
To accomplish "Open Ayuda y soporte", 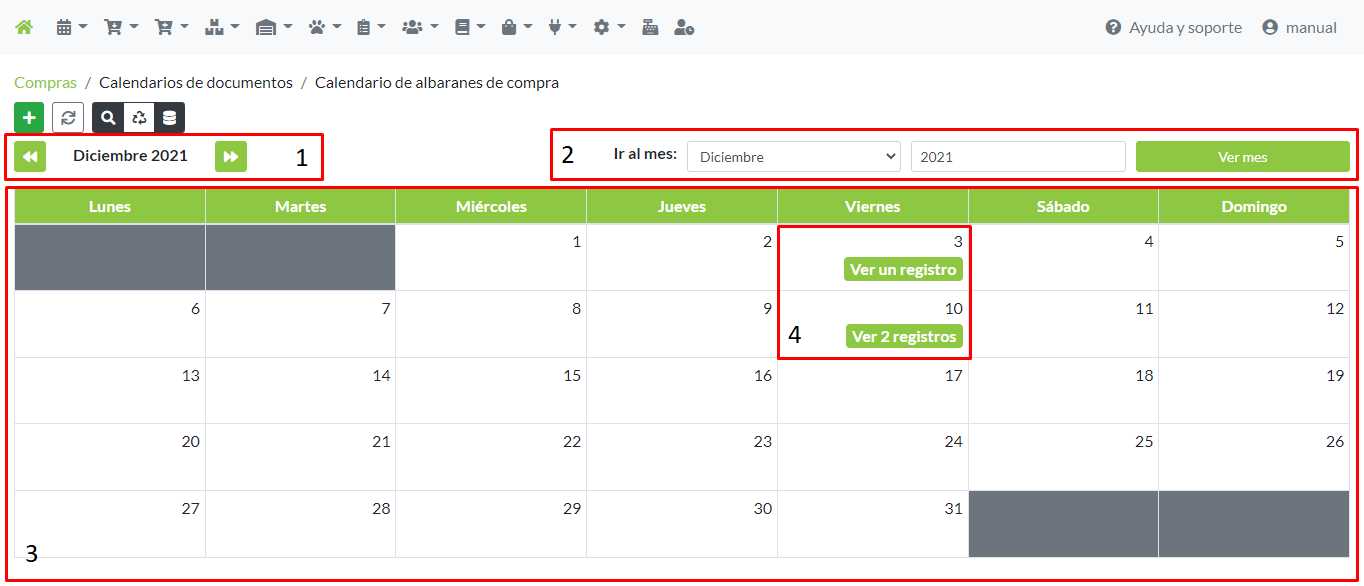I will pos(1173,28).
